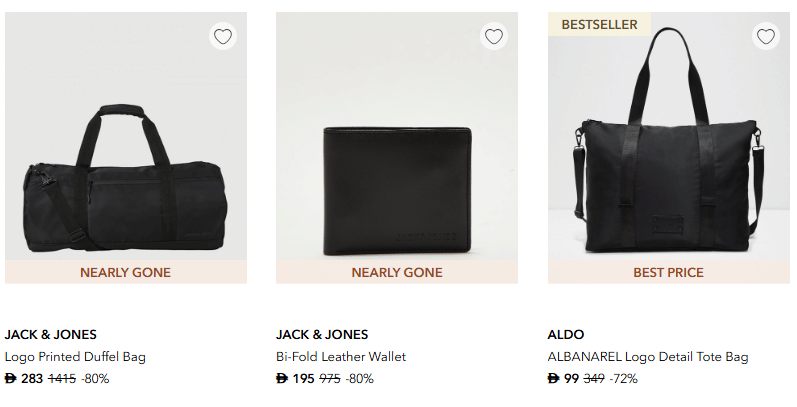The image size is (797, 407).
Task: Go to the ALDO brand link
Action: tap(566, 334)
